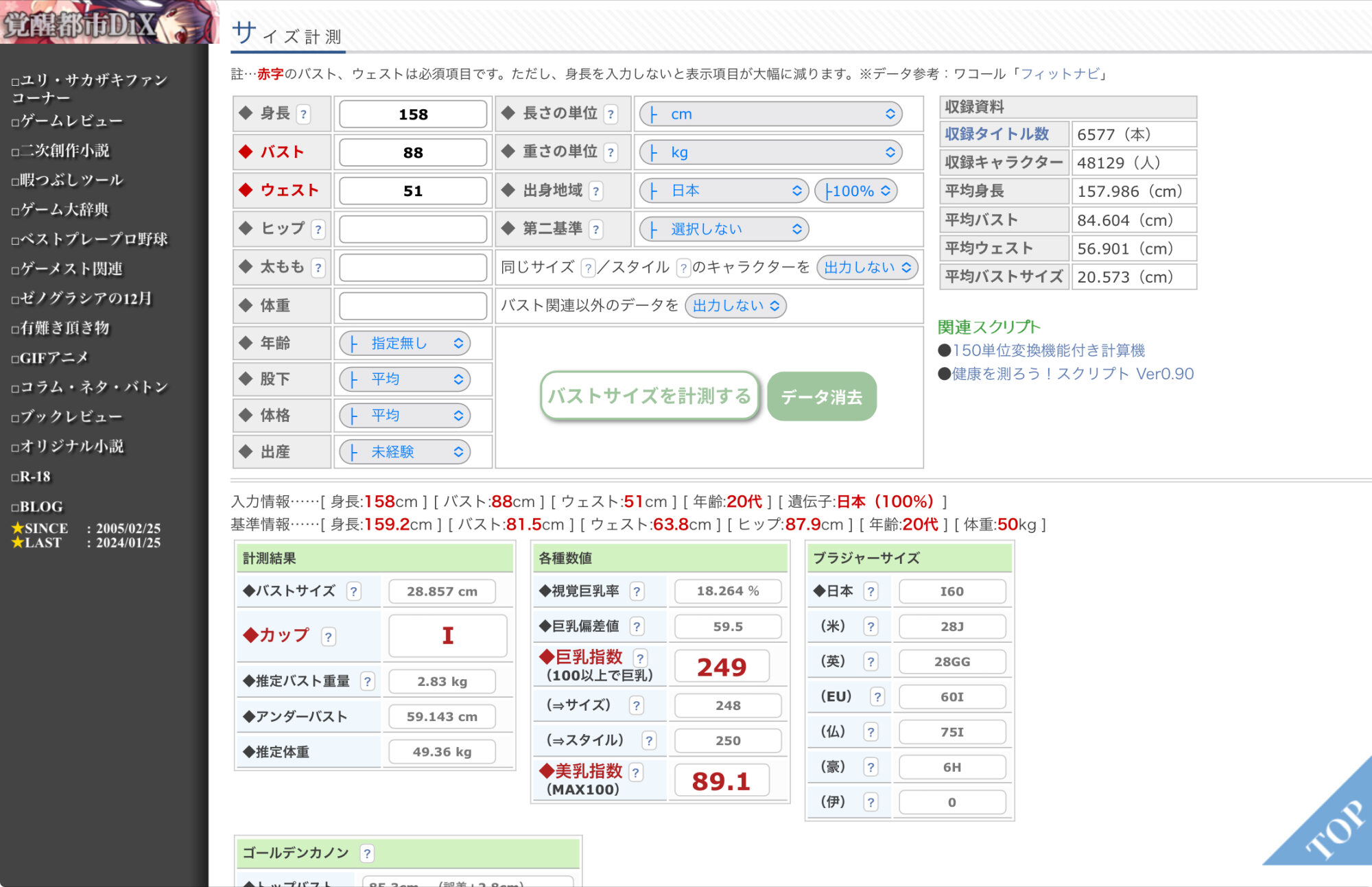Click the help icon beside 巨乳指数

point(639,658)
